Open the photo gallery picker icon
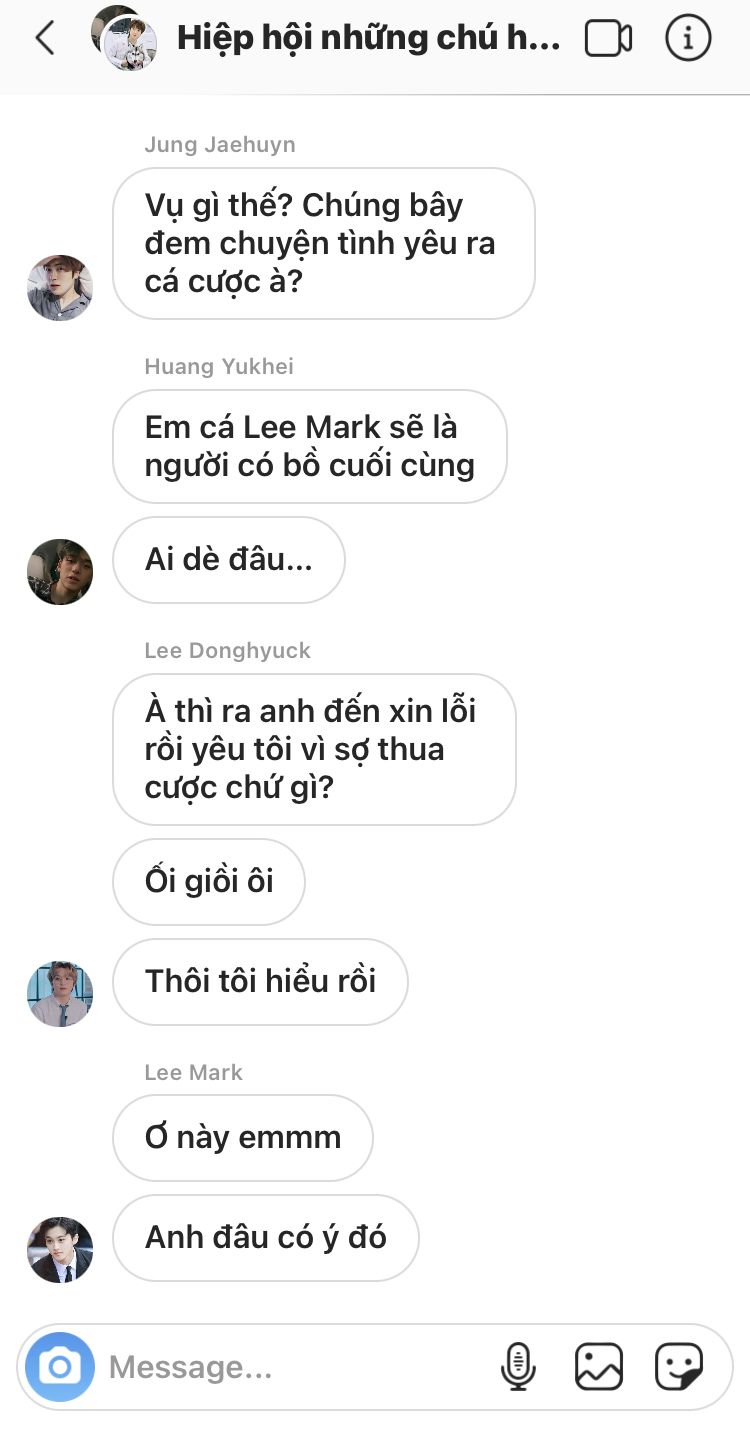This screenshot has height=1447, width=750. click(599, 1367)
